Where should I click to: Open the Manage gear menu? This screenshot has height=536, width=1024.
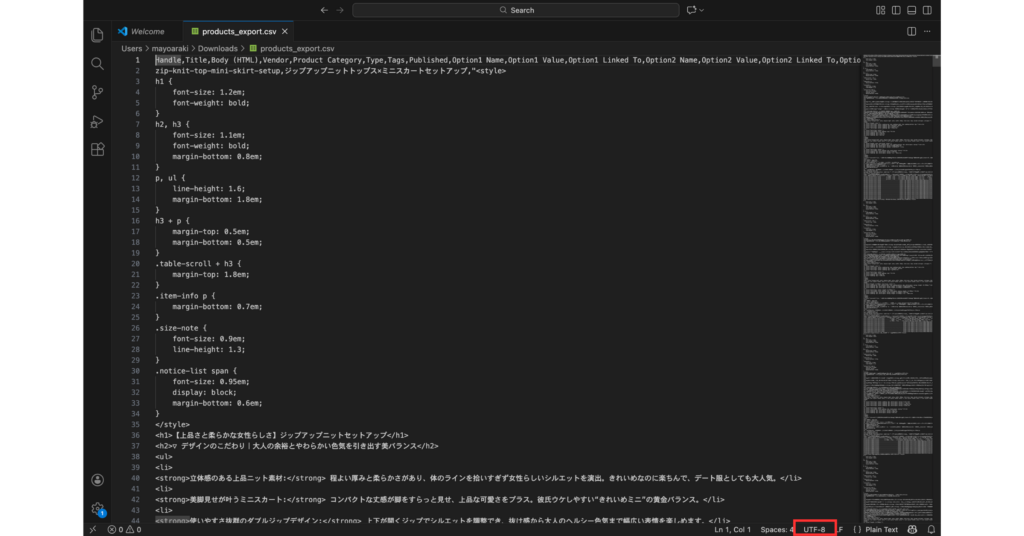click(97, 509)
